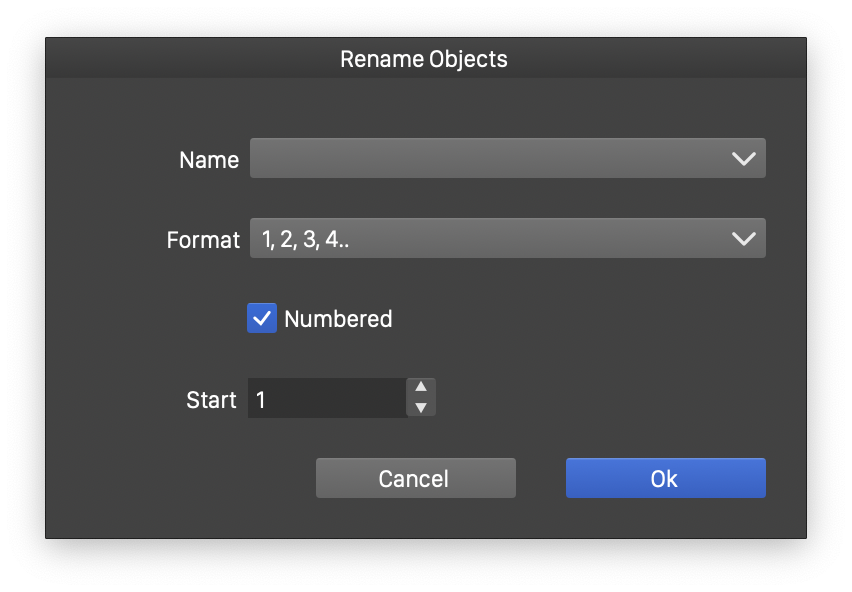
Task: Click the Start field label
Action: pos(211,400)
